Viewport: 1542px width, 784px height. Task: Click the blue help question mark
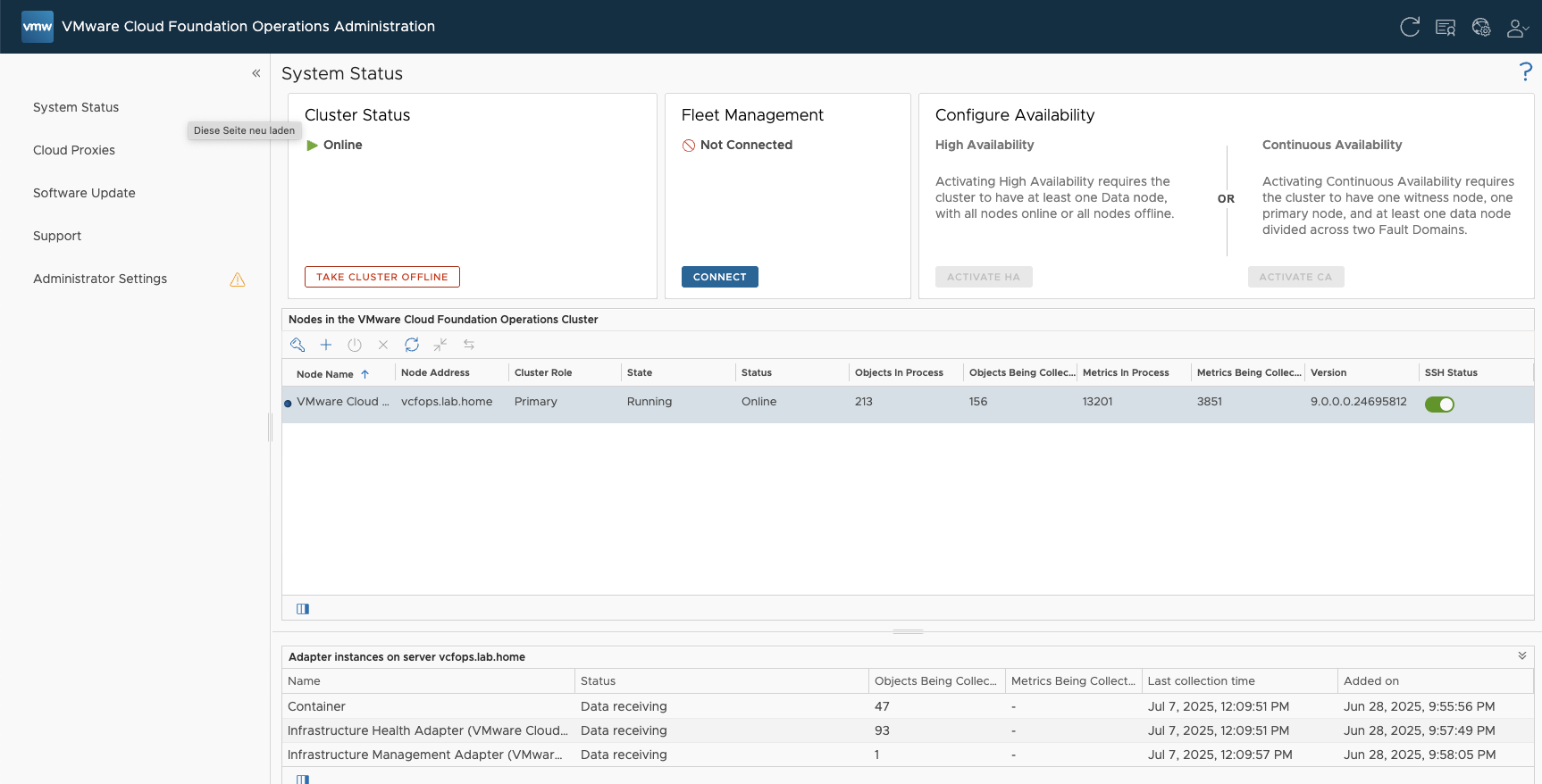[x=1525, y=72]
